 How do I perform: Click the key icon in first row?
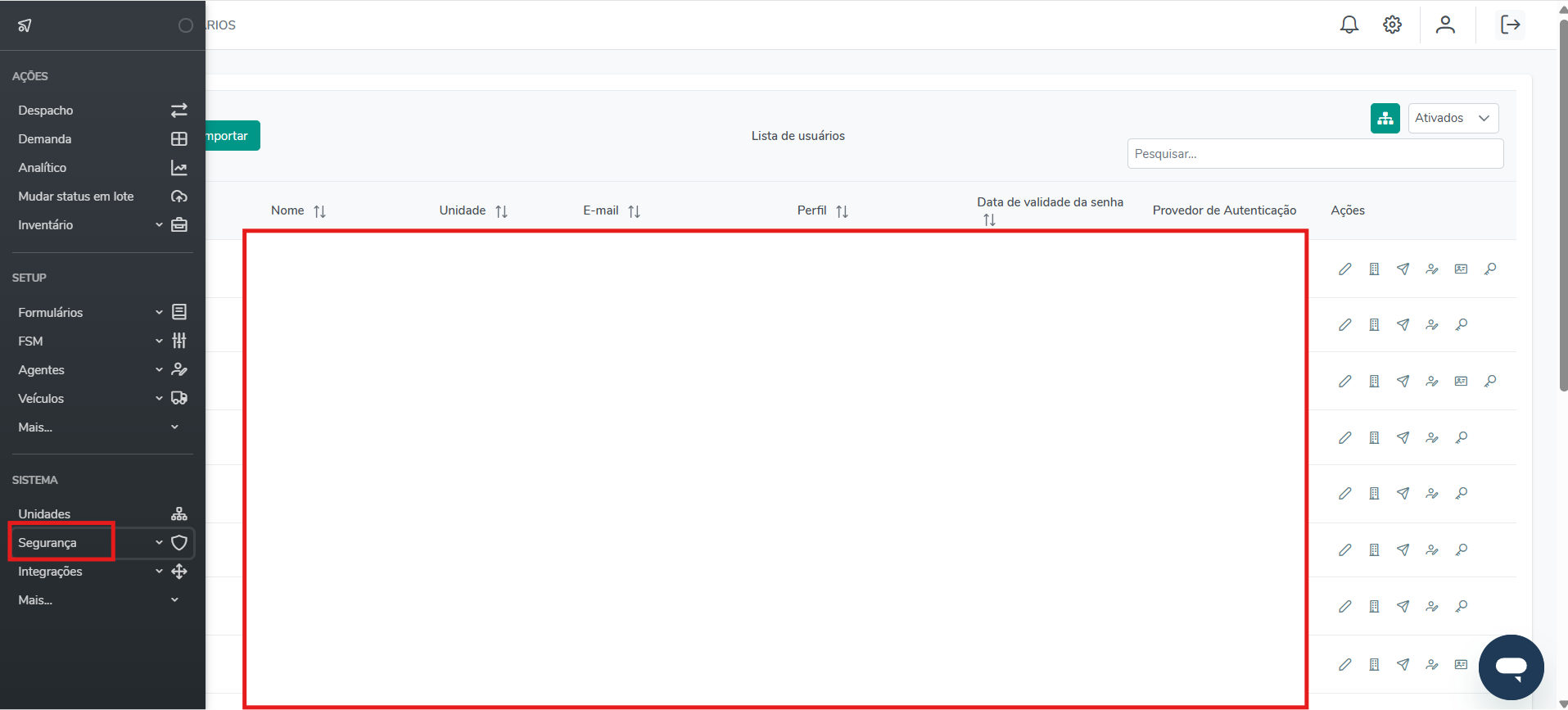(1490, 269)
